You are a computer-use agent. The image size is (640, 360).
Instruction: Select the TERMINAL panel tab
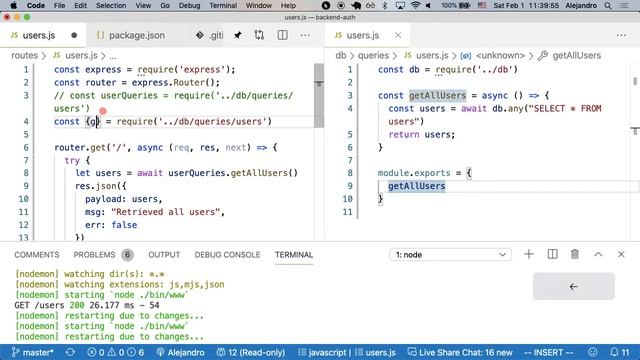294,255
